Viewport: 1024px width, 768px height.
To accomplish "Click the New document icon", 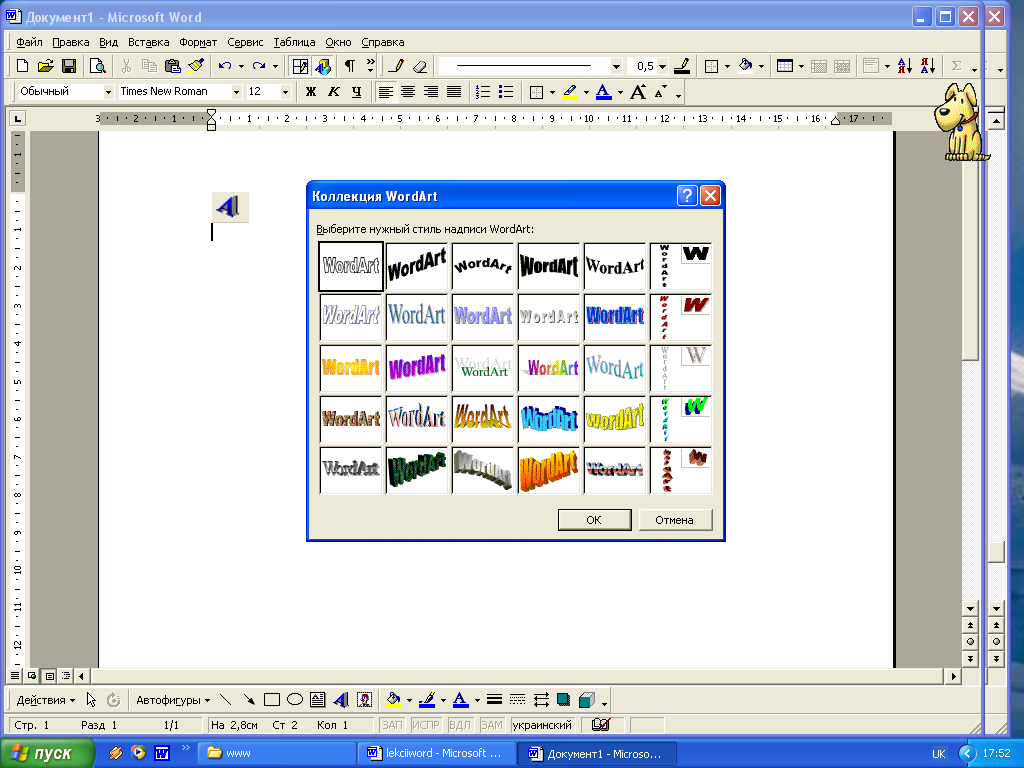I will [x=22, y=66].
